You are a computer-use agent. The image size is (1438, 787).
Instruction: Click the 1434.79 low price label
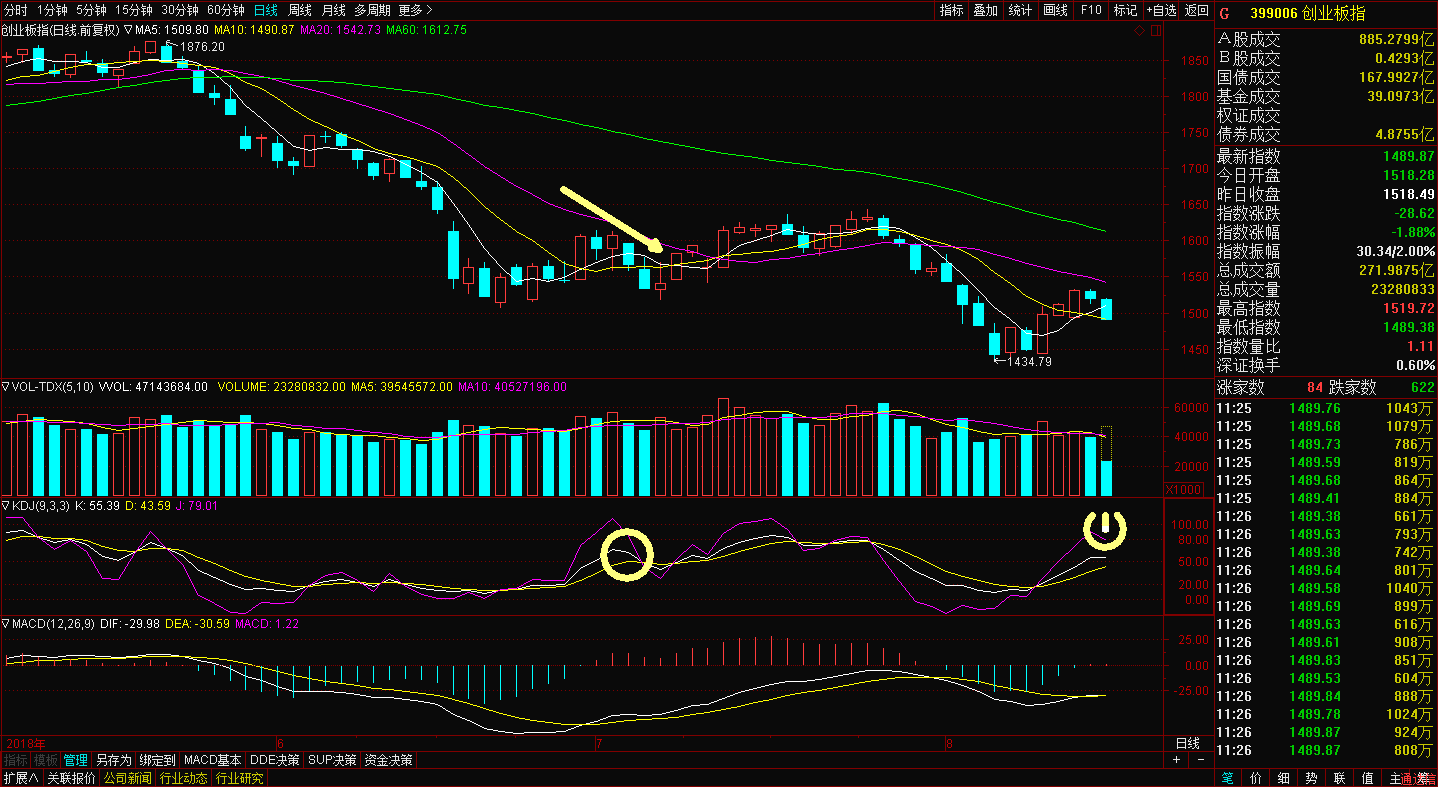click(x=1030, y=361)
